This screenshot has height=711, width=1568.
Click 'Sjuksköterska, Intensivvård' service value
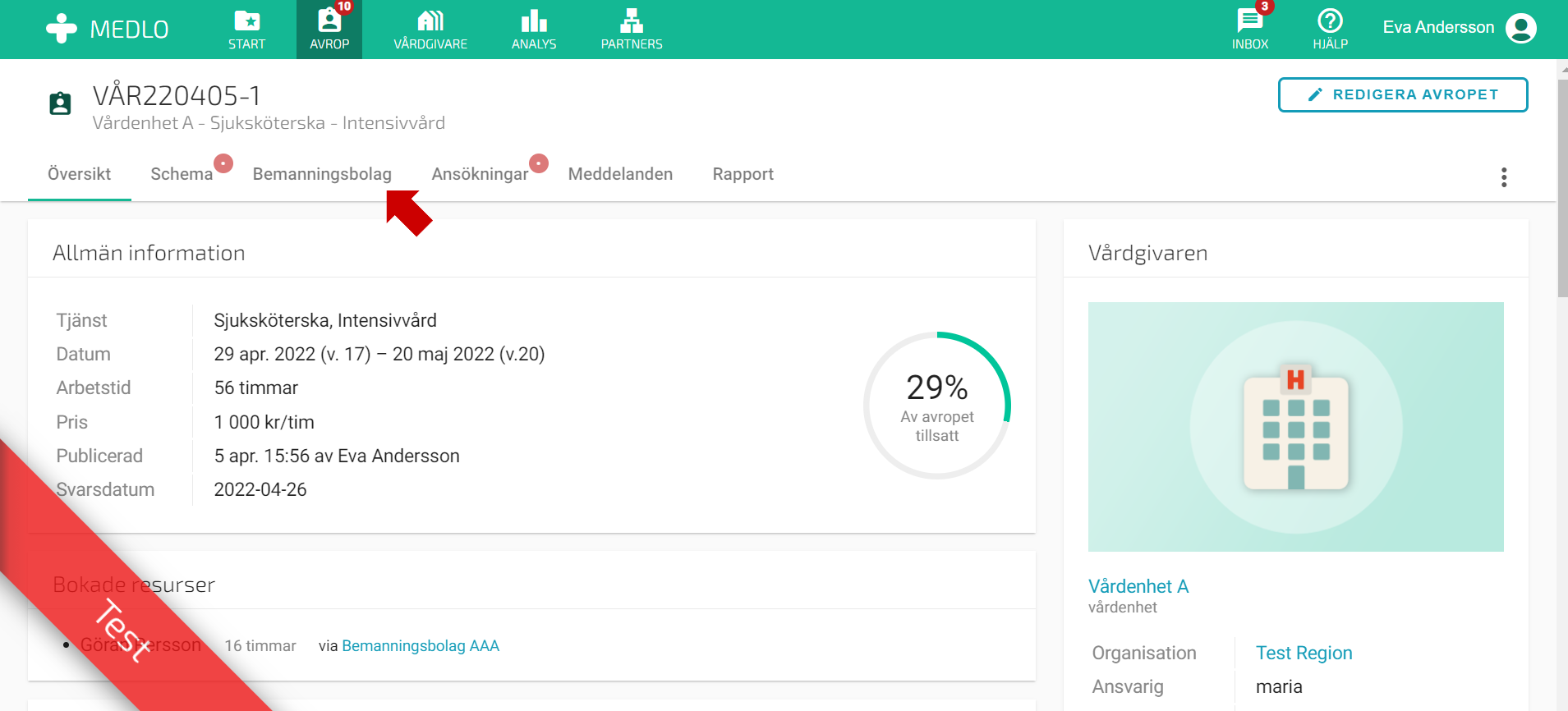pos(325,320)
